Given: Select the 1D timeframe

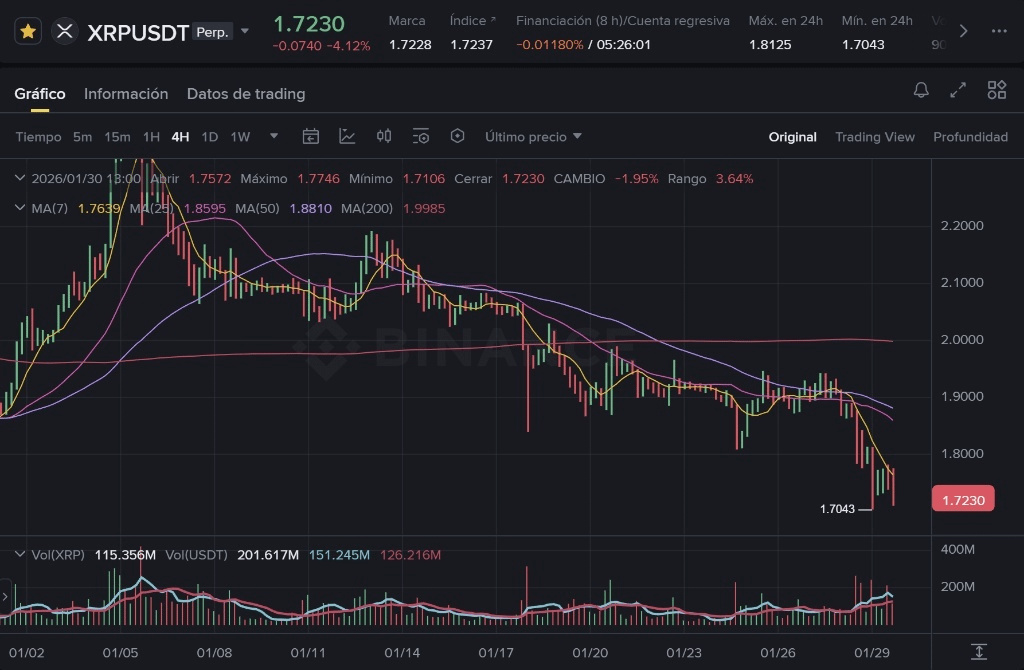Looking at the screenshot, I should coord(209,137).
